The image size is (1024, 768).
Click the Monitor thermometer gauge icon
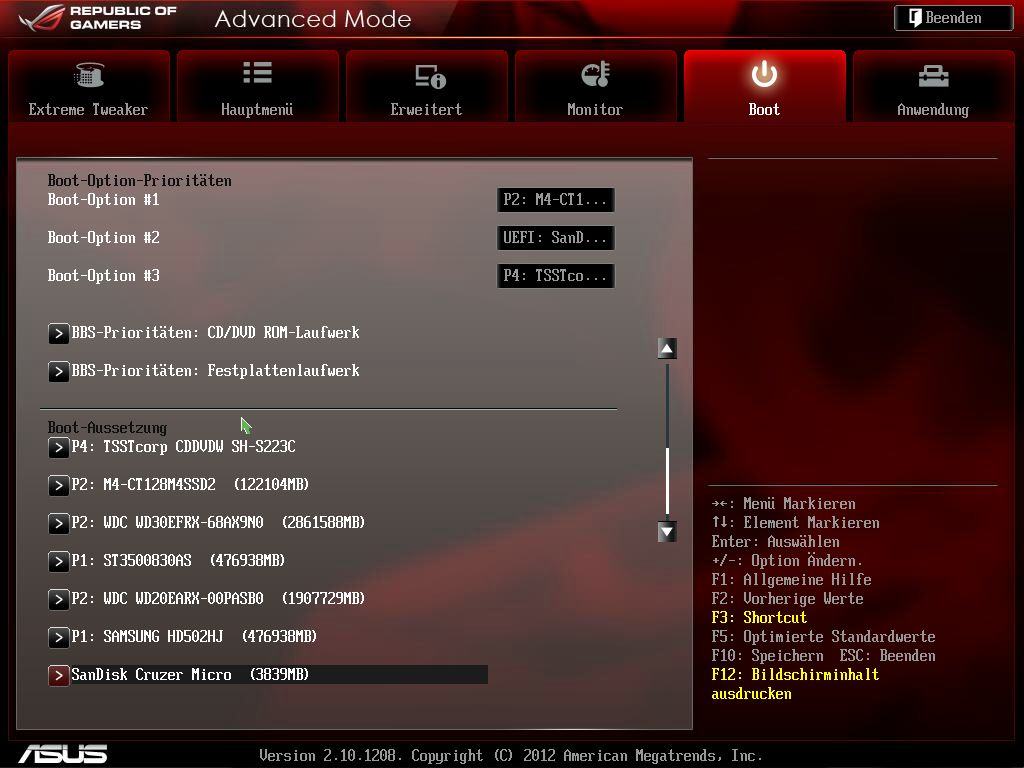point(596,74)
